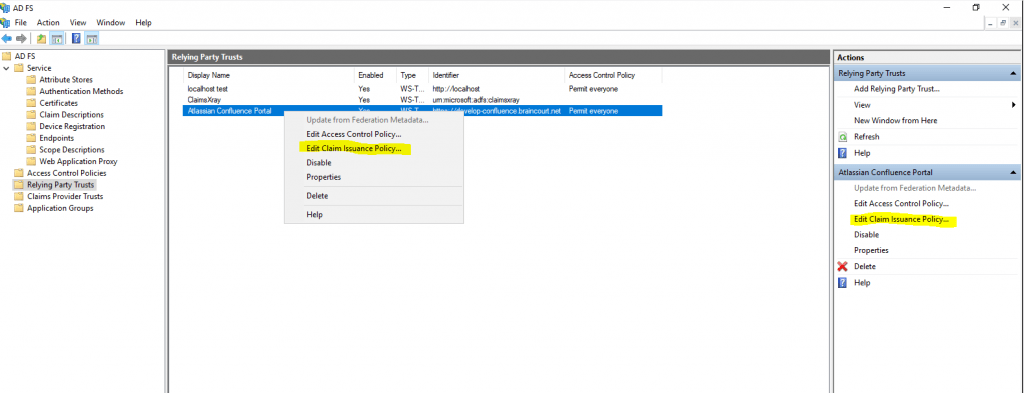Sort by the Display Name column header
The height and width of the screenshot is (393, 1024).
[x=269, y=75]
